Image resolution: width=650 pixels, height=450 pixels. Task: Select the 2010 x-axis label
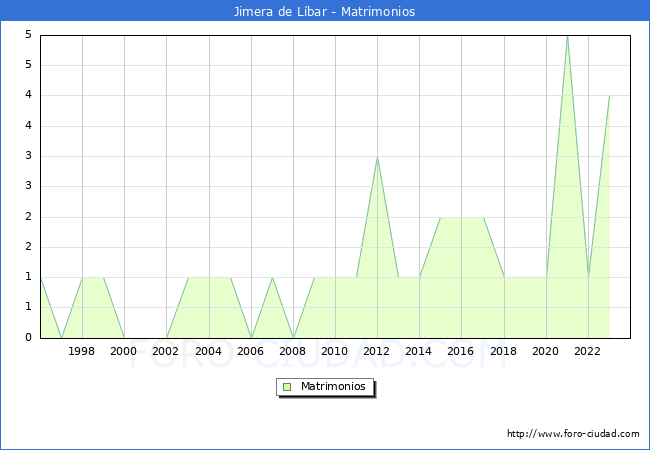335,351
